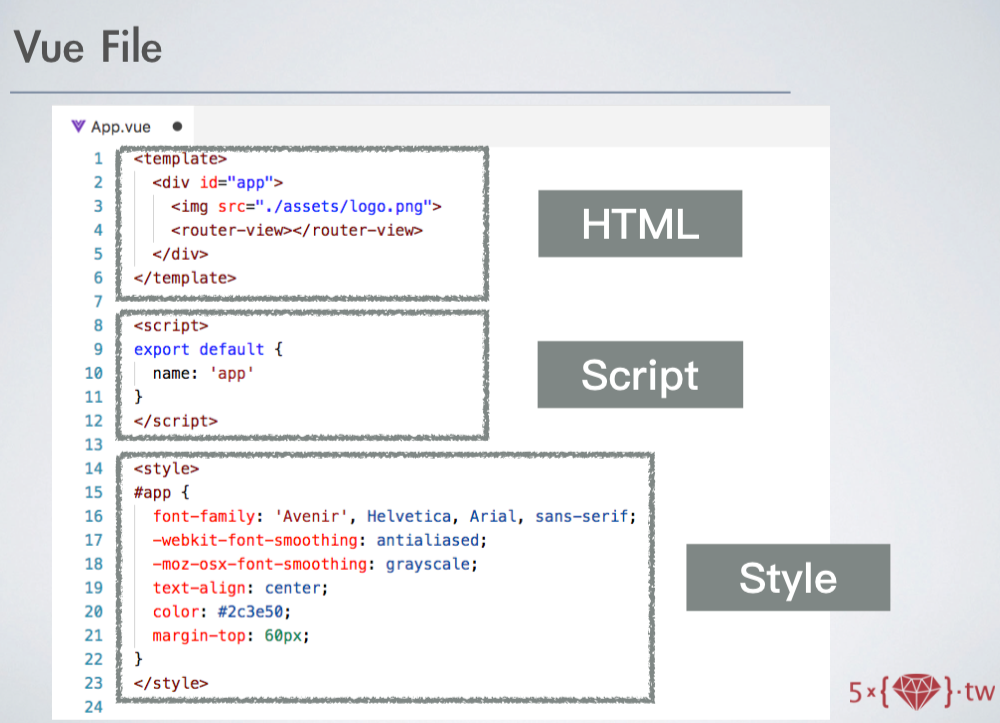Click the name: 'app' line
This screenshot has width=1000, height=723.
pyautogui.click(x=203, y=373)
